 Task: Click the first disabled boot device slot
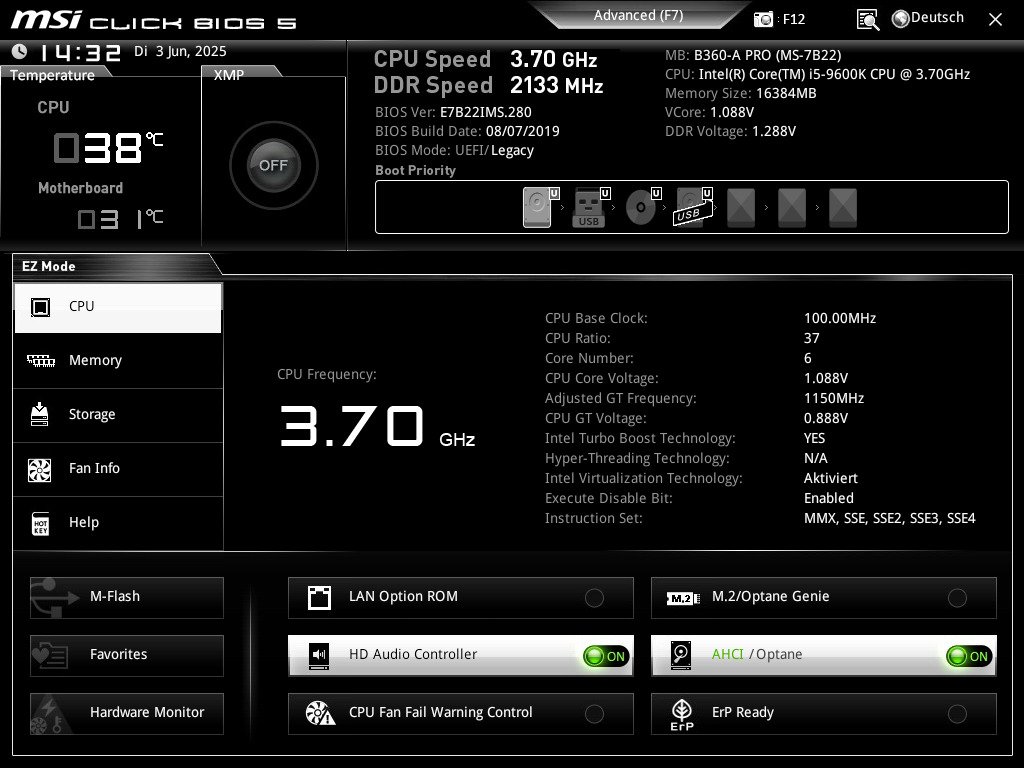click(x=741, y=208)
